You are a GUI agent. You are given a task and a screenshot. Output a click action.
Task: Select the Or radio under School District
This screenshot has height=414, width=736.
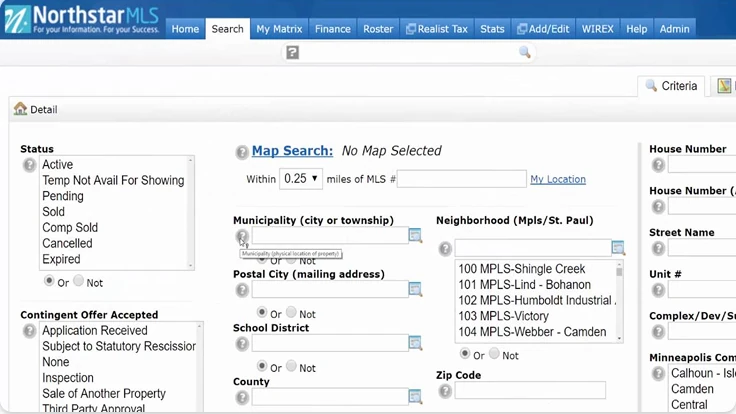[262, 366]
